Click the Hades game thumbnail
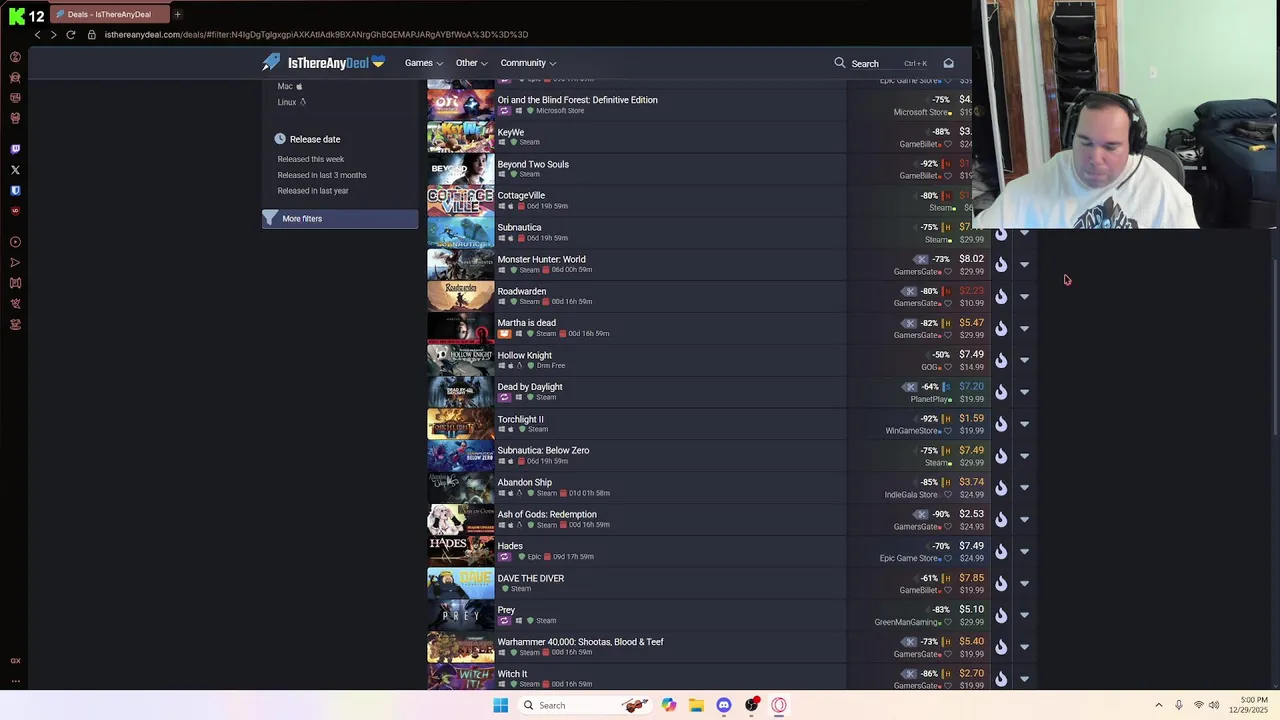Screen dimensions: 1280x720 click(460, 551)
